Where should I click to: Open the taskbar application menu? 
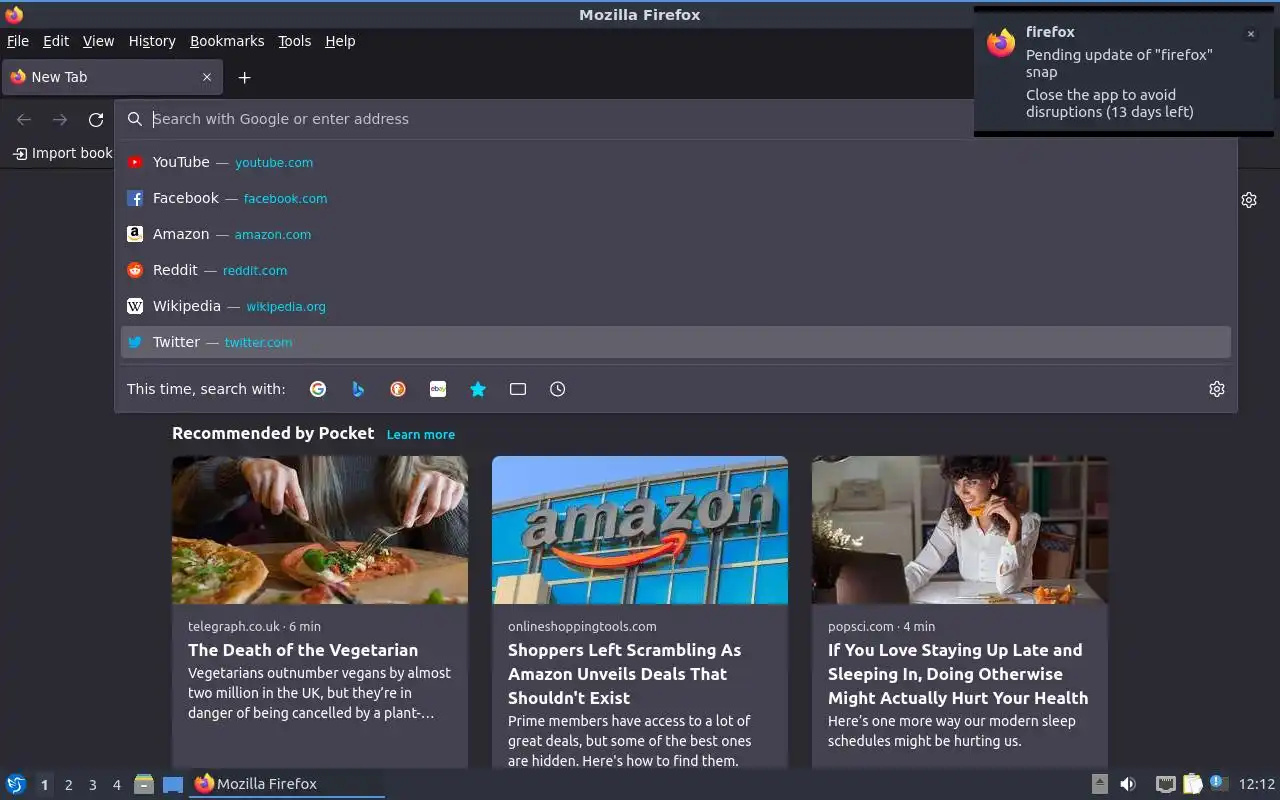16,784
